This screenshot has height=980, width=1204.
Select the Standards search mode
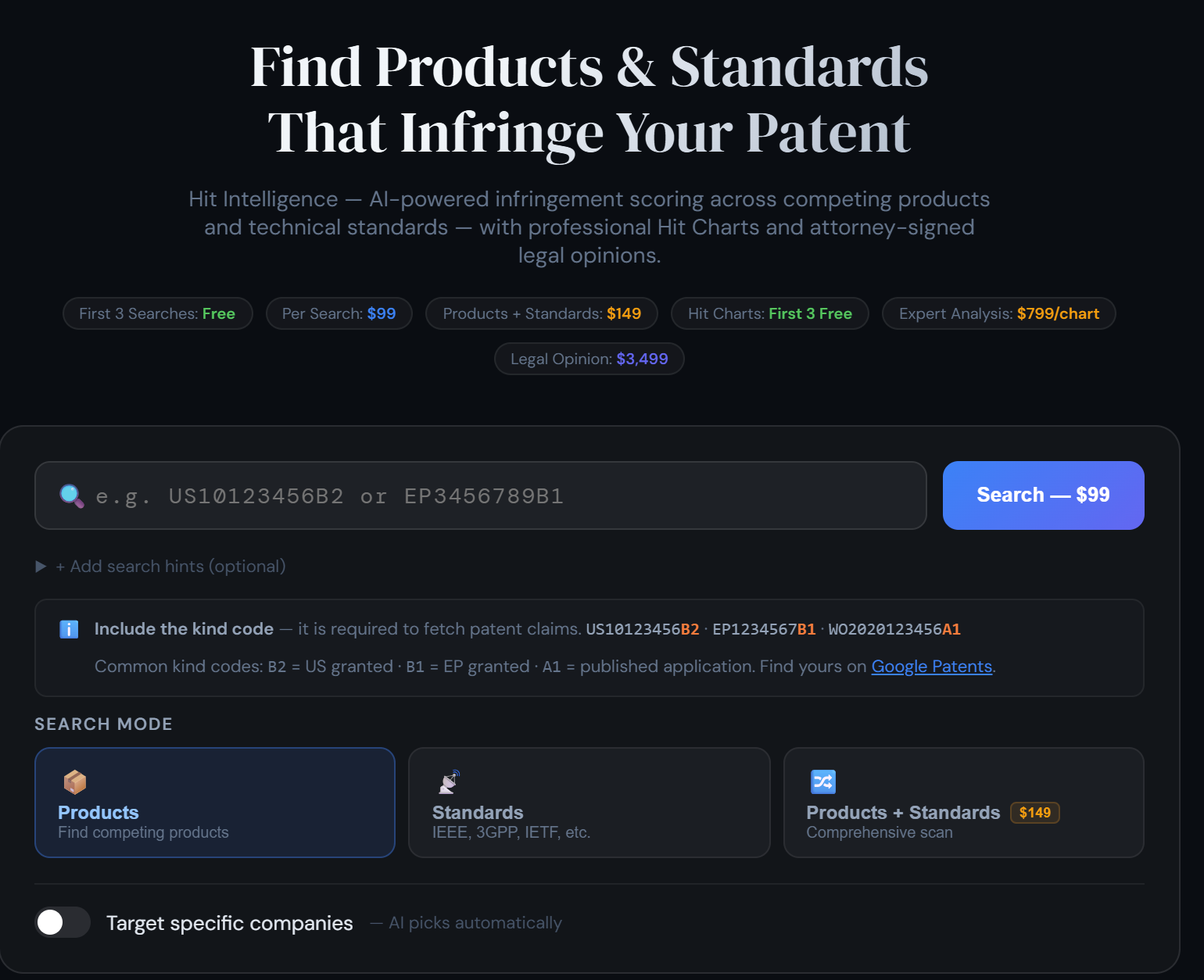coord(589,803)
